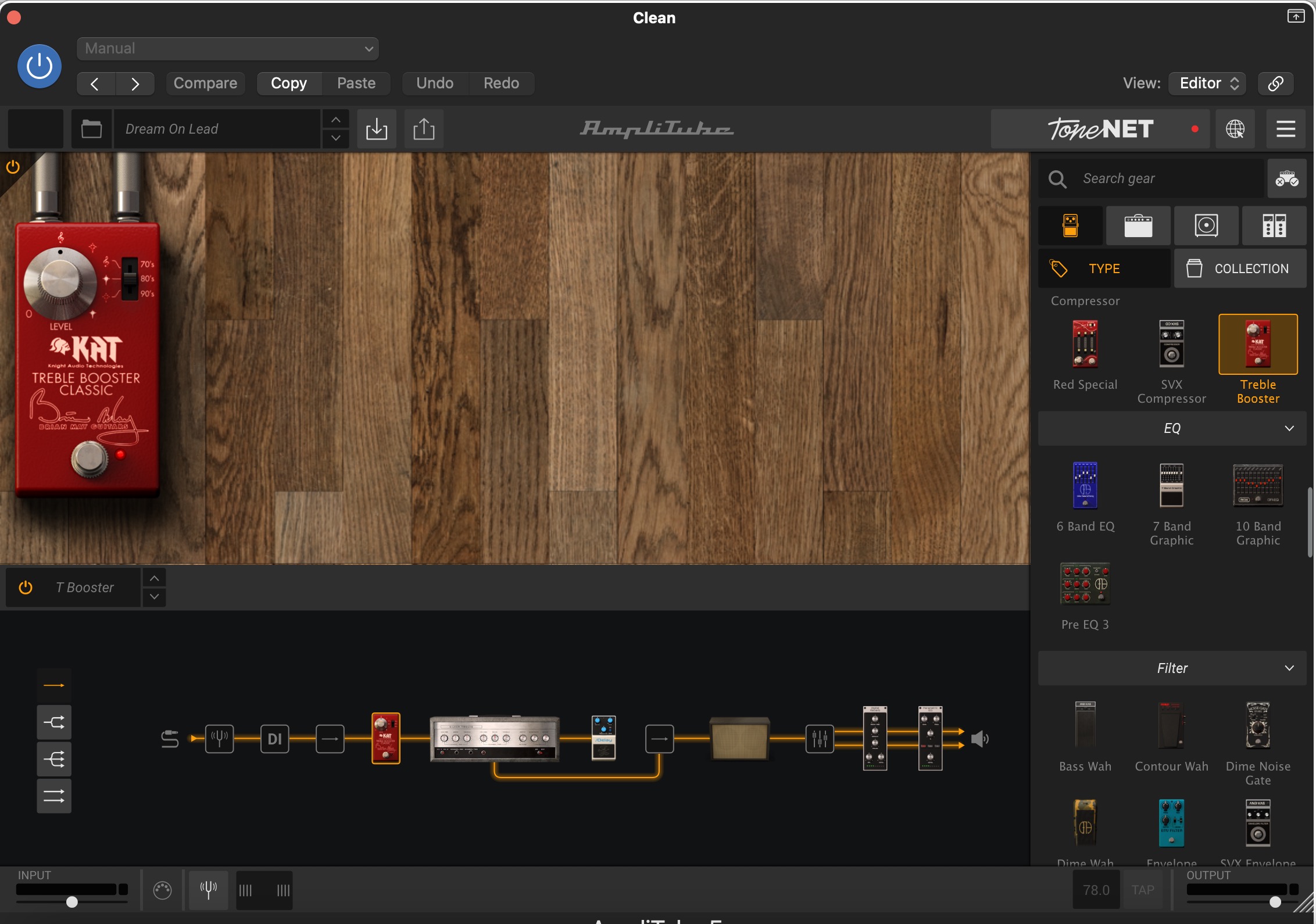The width and height of the screenshot is (1316, 924).
Task: Click the input S icon in chain
Action: click(170, 739)
